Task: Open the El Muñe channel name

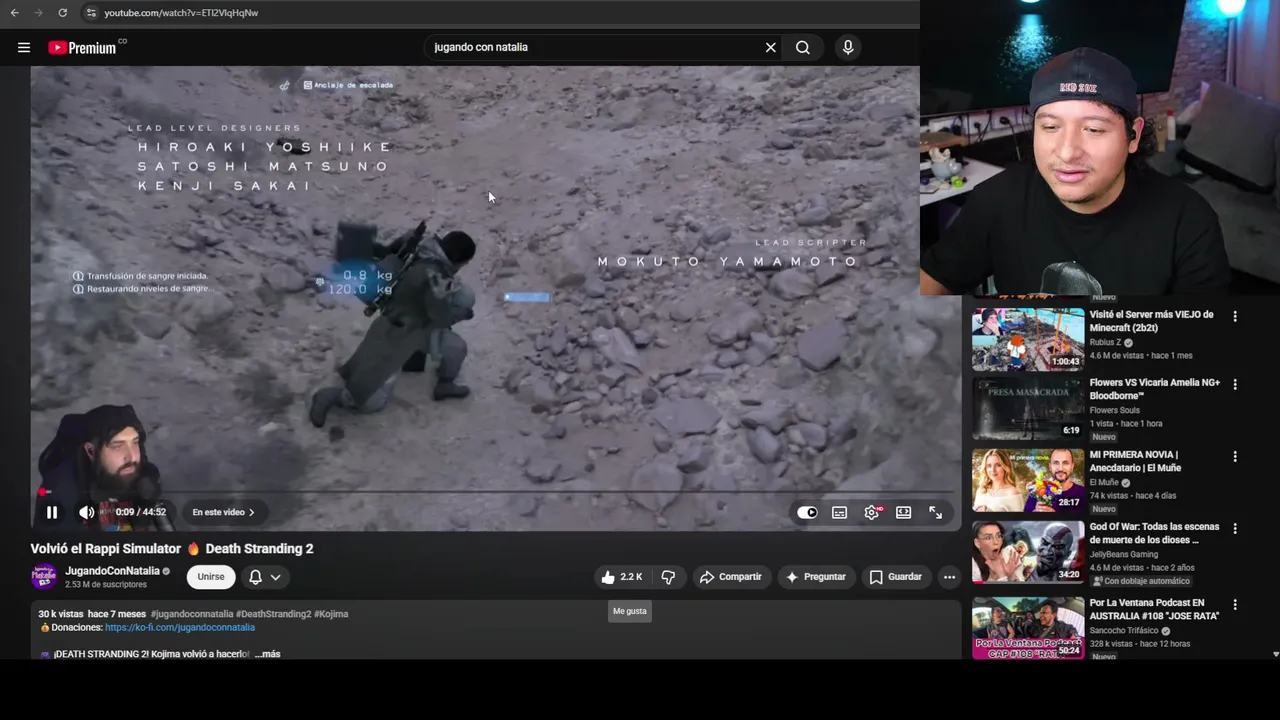Action: 1104,482
